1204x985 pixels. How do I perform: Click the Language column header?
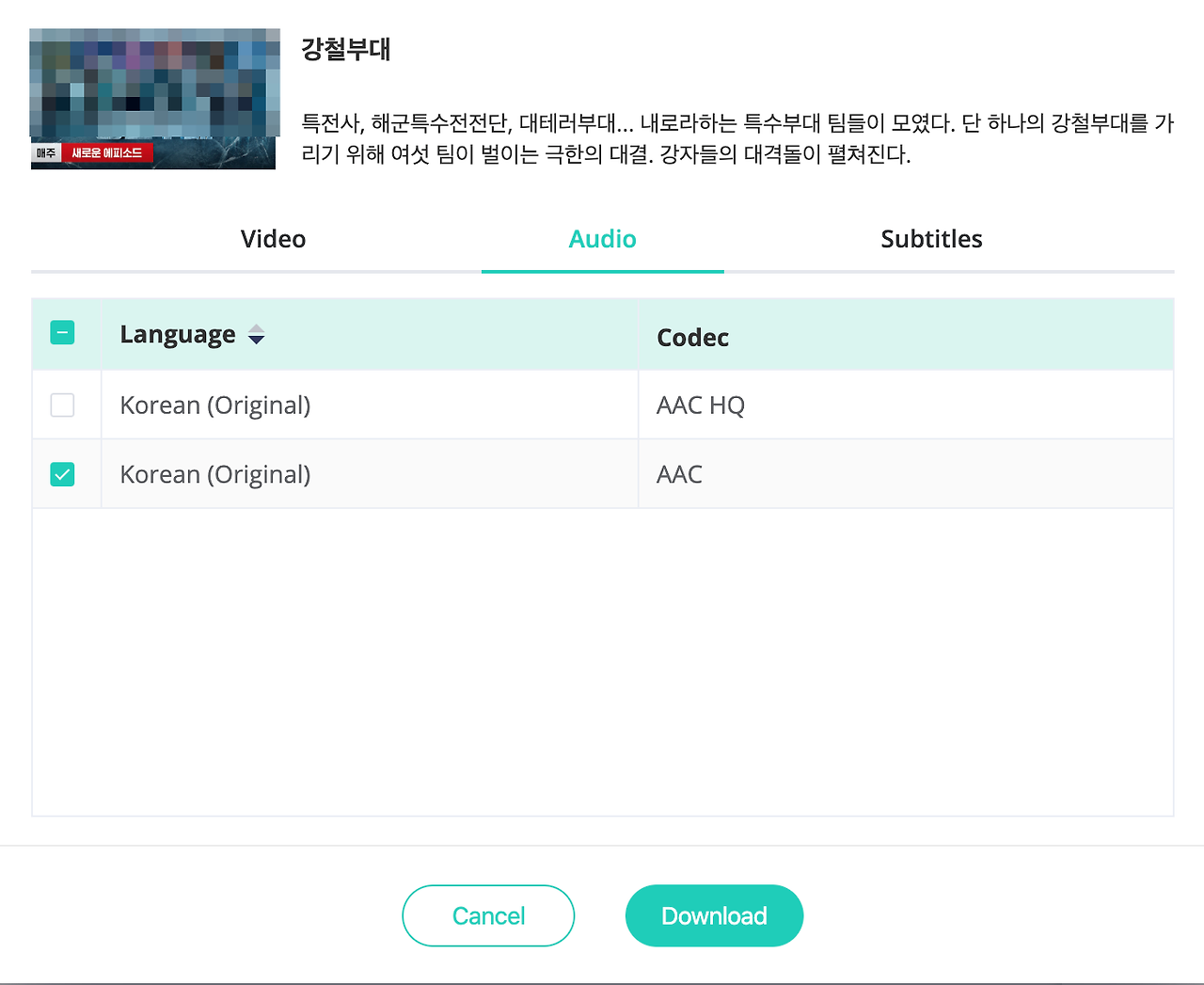point(178,334)
